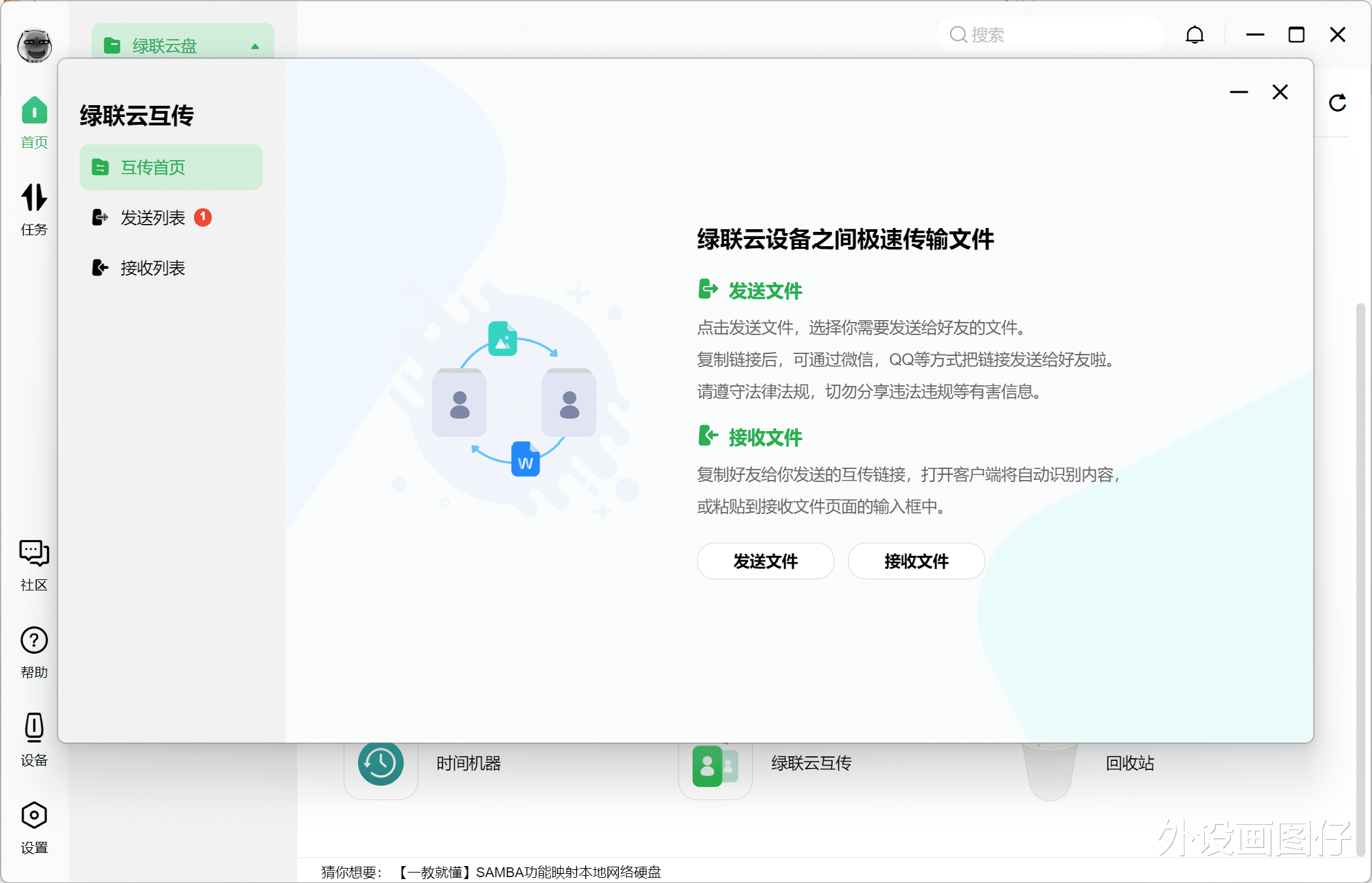Open the 接收列表 list
This screenshot has height=883, width=1372.
(152, 267)
